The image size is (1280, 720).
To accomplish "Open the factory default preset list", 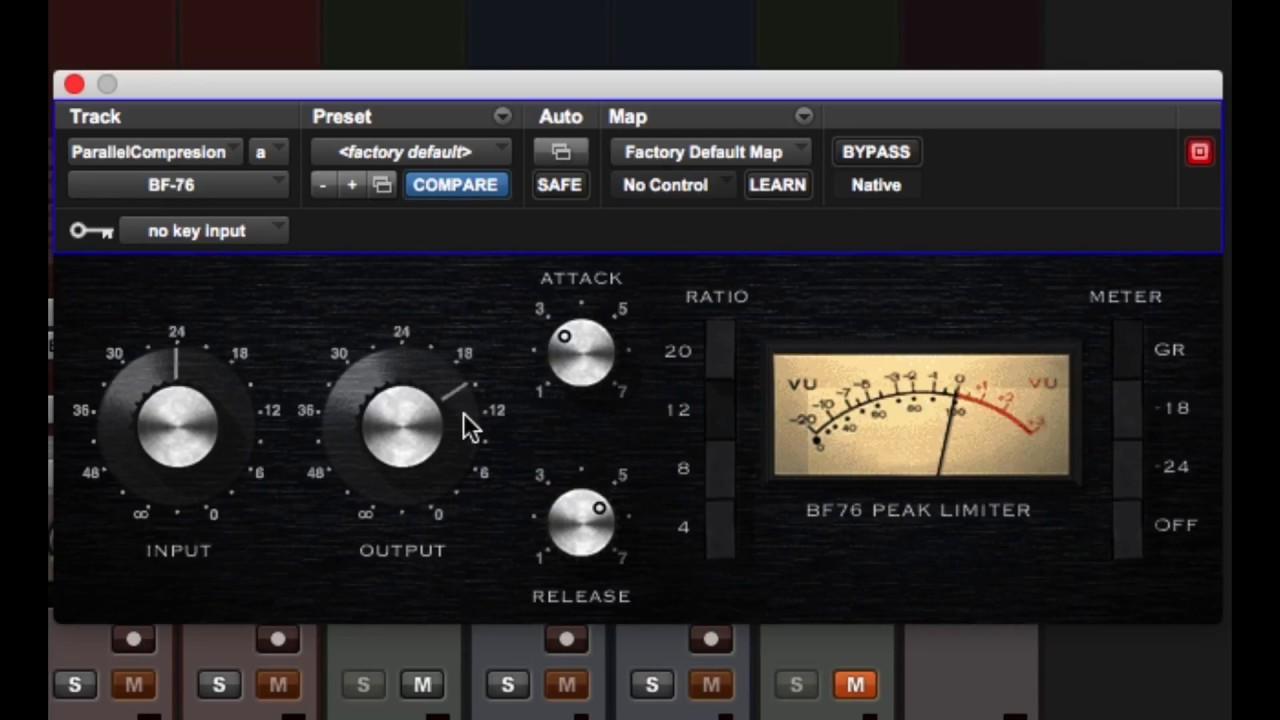I will (x=411, y=152).
